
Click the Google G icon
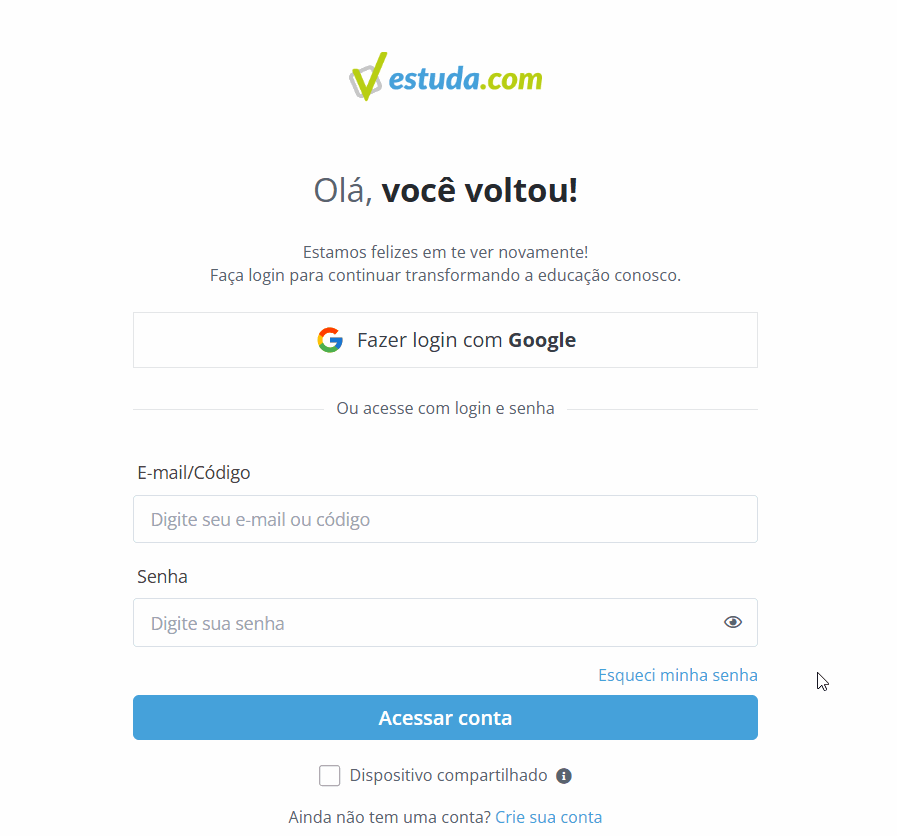(330, 340)
